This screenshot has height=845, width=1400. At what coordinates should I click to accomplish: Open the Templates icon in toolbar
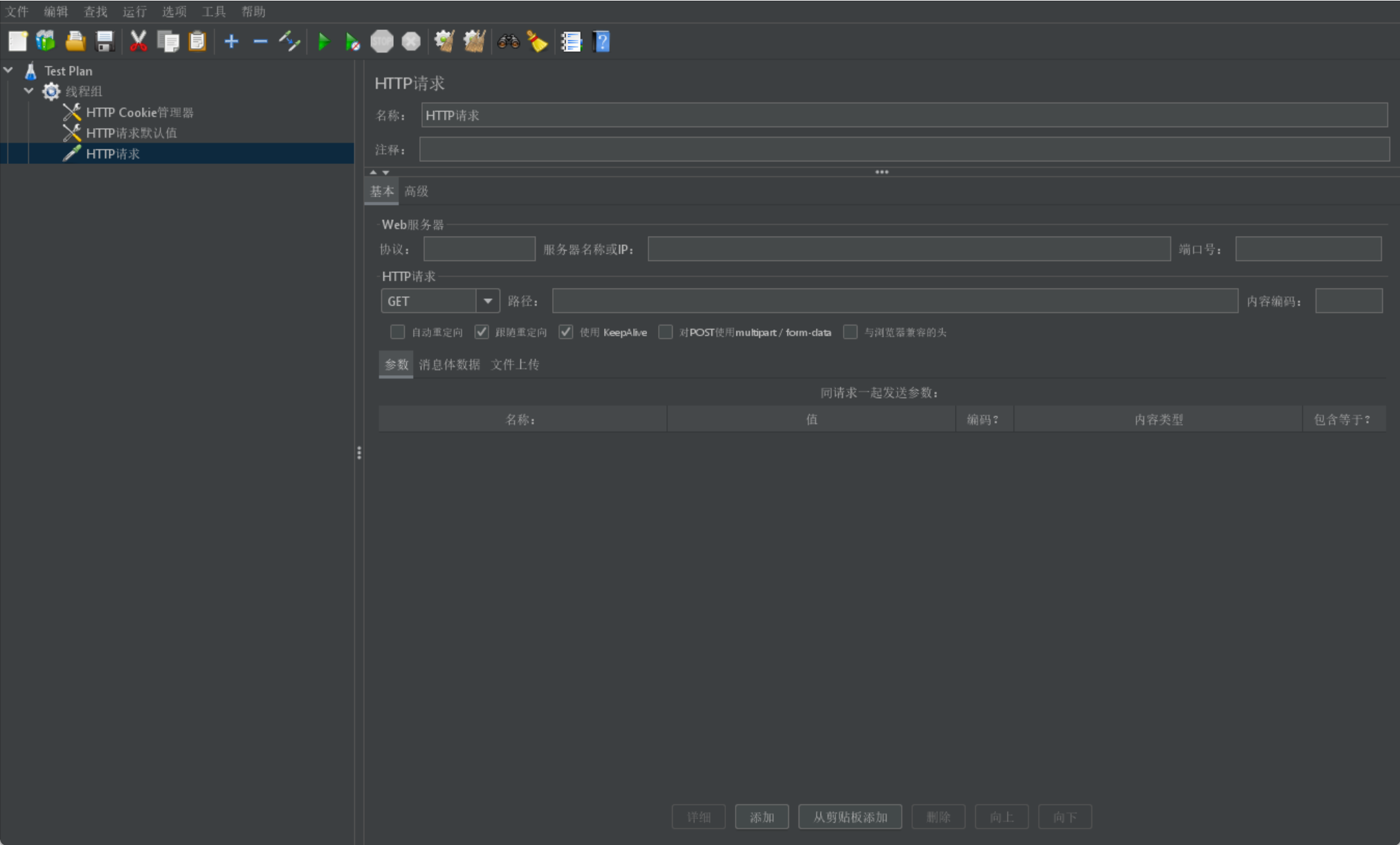[46, 42]
